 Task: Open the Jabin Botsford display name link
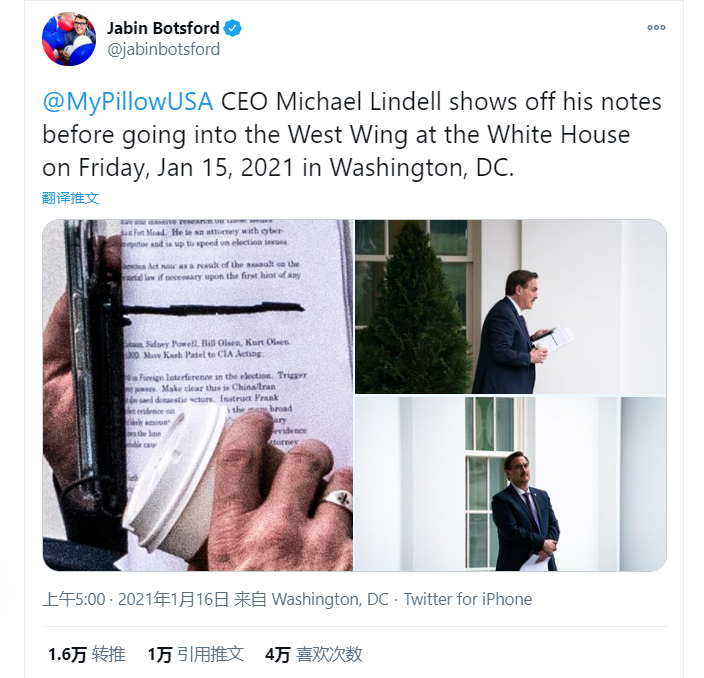[x=163, y=28]
